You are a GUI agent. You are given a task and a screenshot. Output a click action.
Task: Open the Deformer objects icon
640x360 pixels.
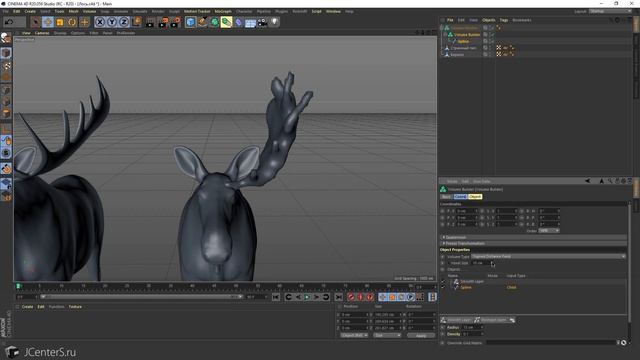coord(238,22)
